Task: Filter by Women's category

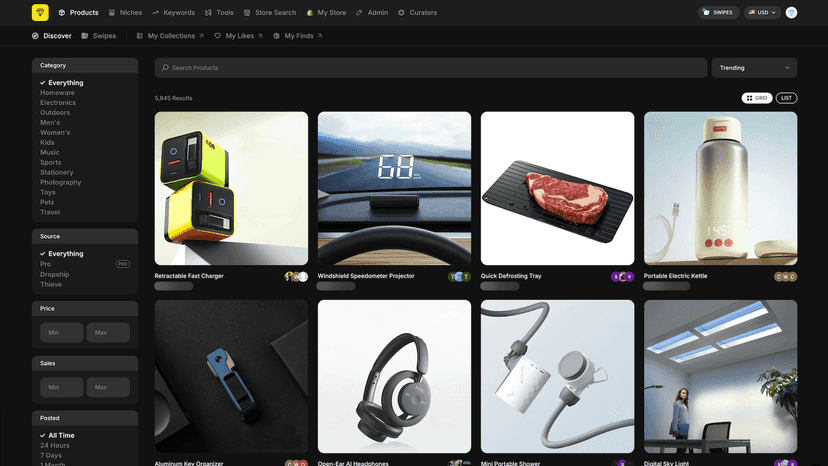Action: [x=55, y=133]
